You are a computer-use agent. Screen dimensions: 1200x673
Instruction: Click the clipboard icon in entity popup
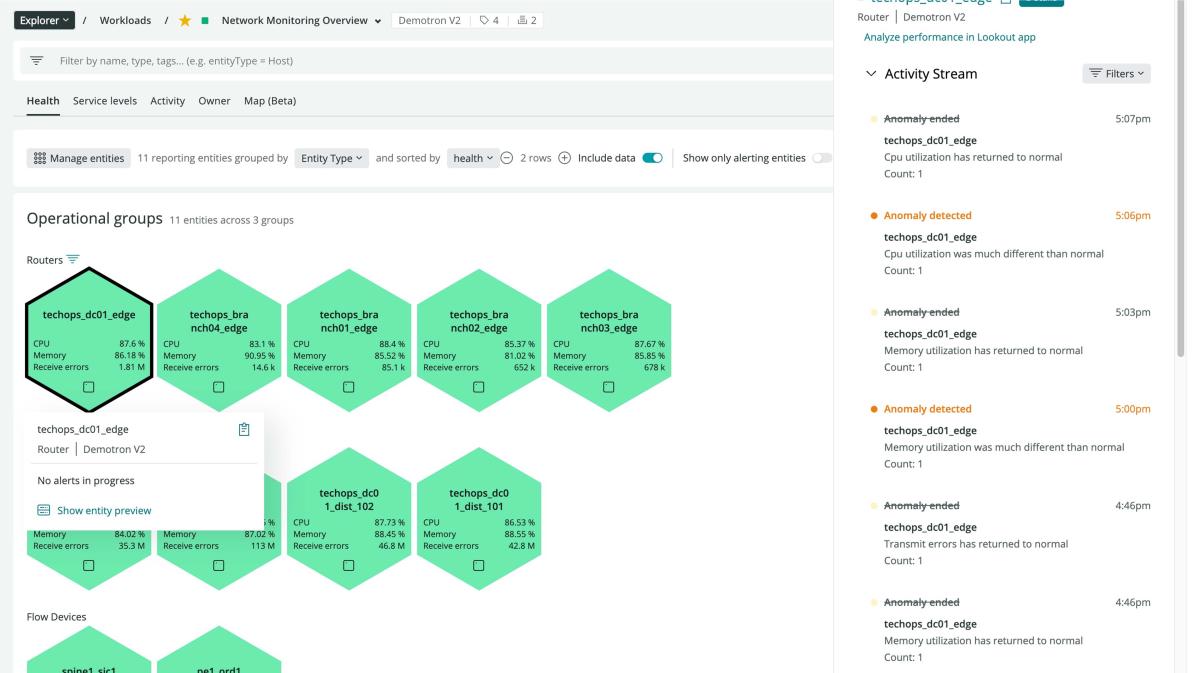[x=244, y=429]
